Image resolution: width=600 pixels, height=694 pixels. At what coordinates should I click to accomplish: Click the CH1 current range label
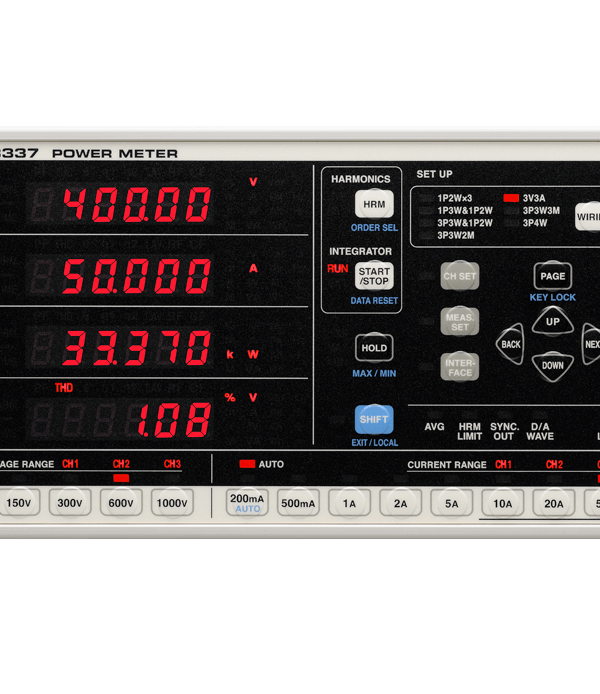pos(504,464)
